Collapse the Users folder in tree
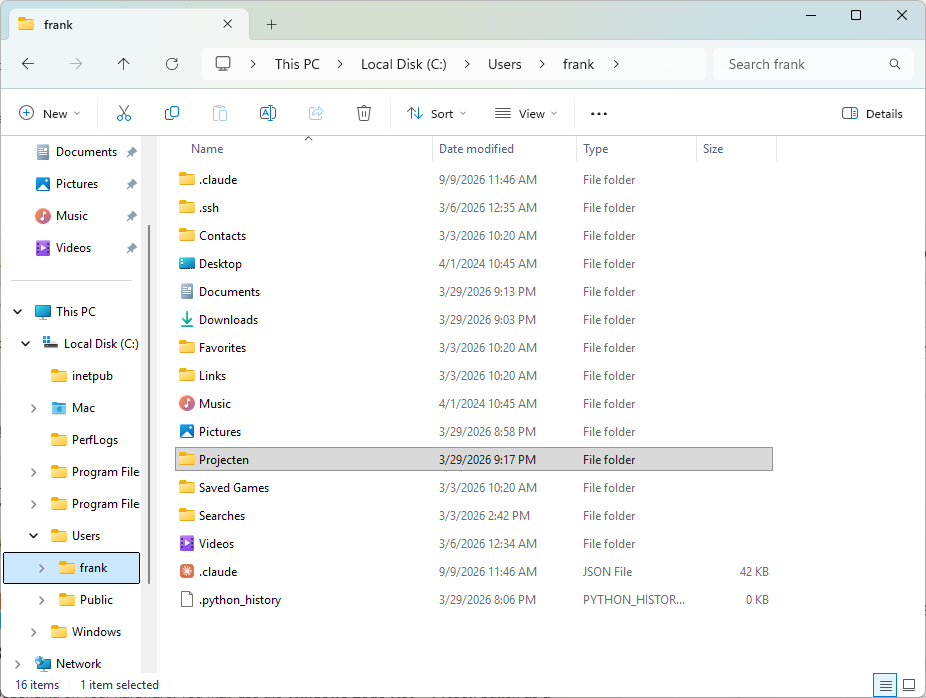The image size is (926, 698). coord(34,536)
